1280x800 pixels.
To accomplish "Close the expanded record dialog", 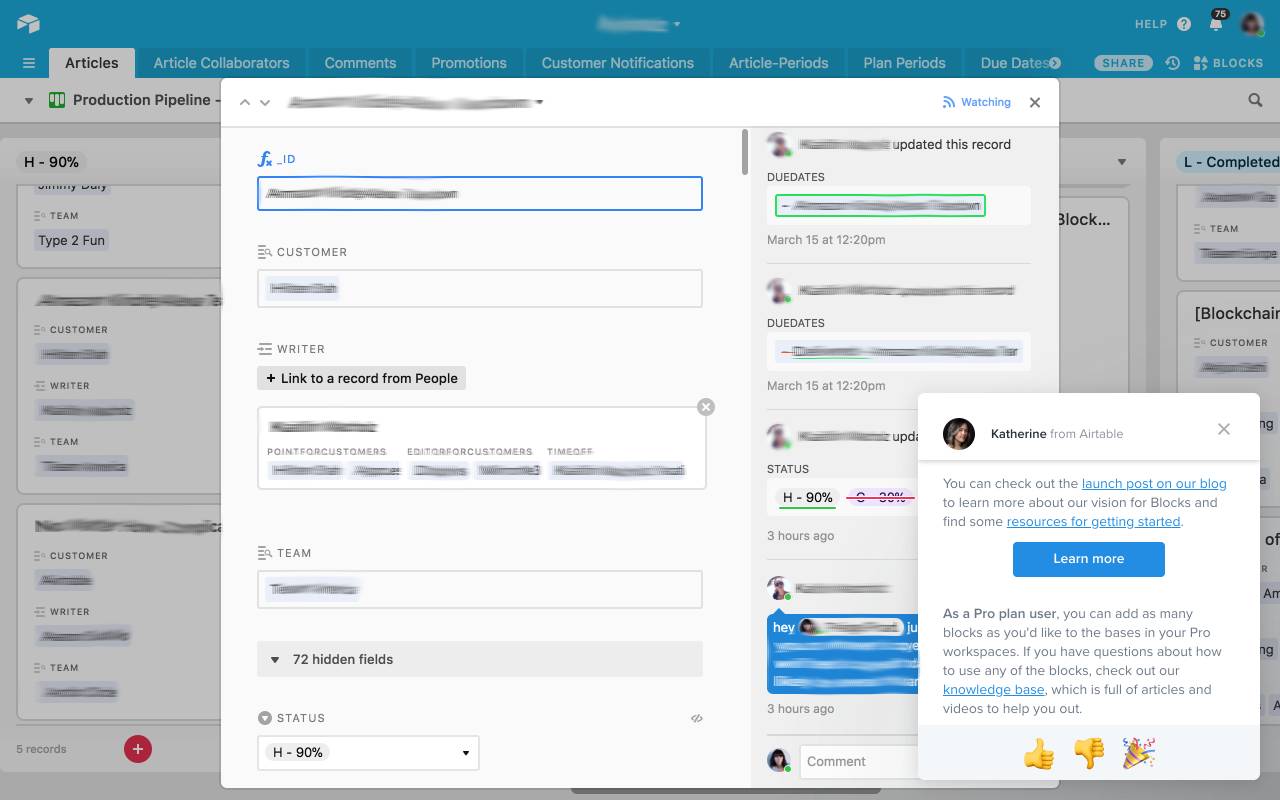I will [x=1035, y=102].
